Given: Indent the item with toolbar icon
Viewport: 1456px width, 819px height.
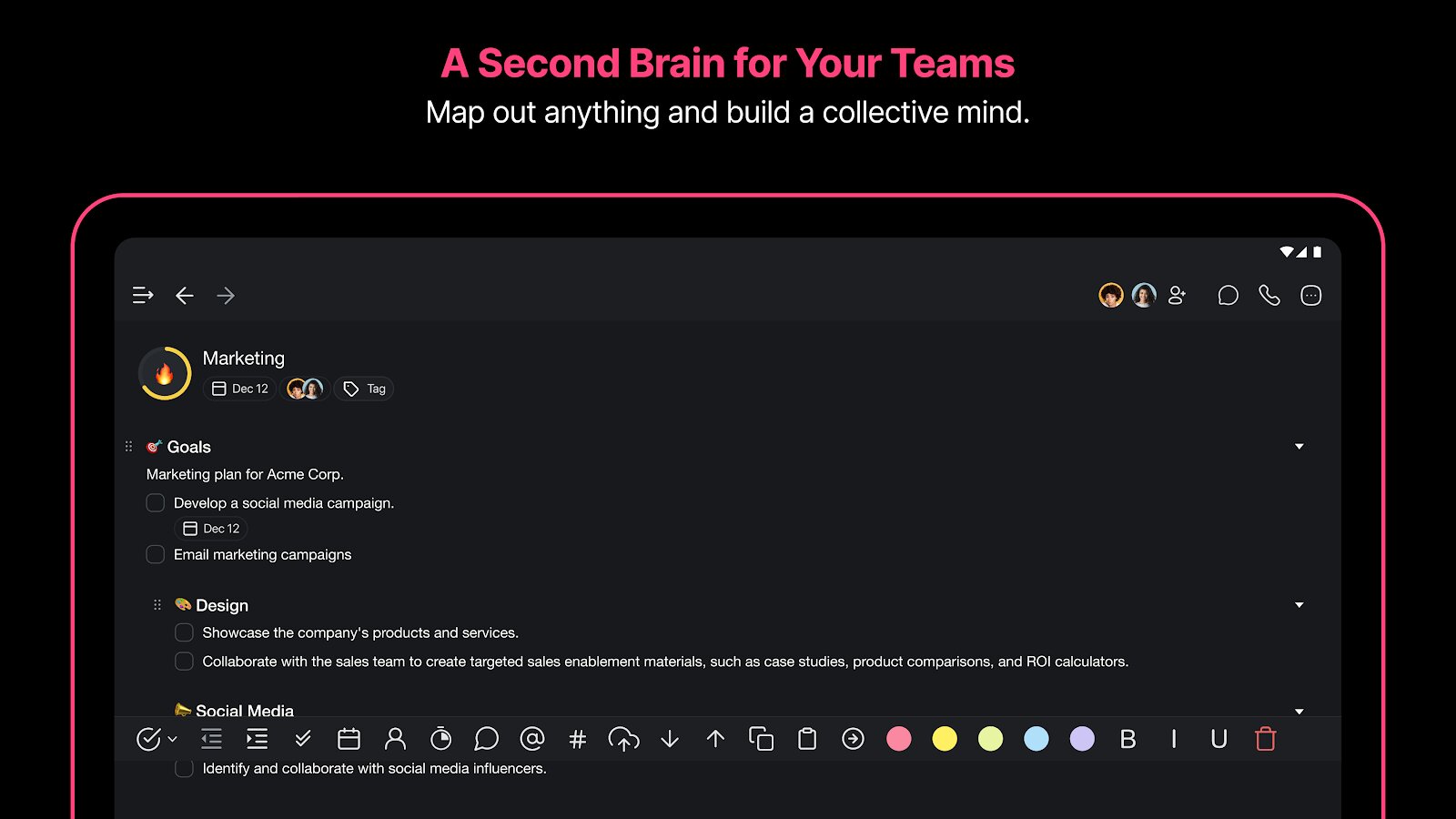Looking at the screenshot, I should pyautogui.click(x=258, y=739).
